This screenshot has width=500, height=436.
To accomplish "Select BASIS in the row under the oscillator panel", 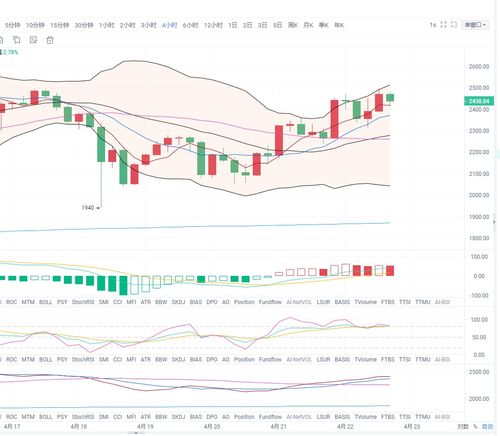I will (342, 359).
